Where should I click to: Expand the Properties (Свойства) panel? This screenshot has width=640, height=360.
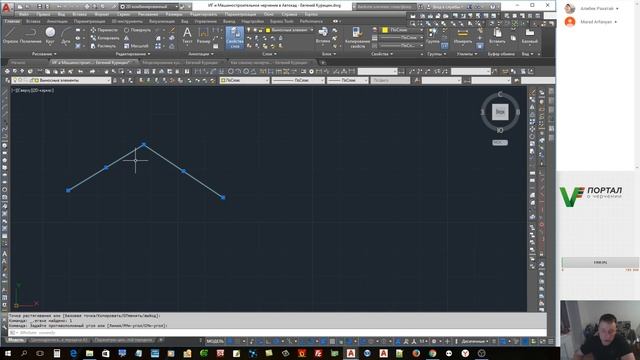click(x=382, y=54)
